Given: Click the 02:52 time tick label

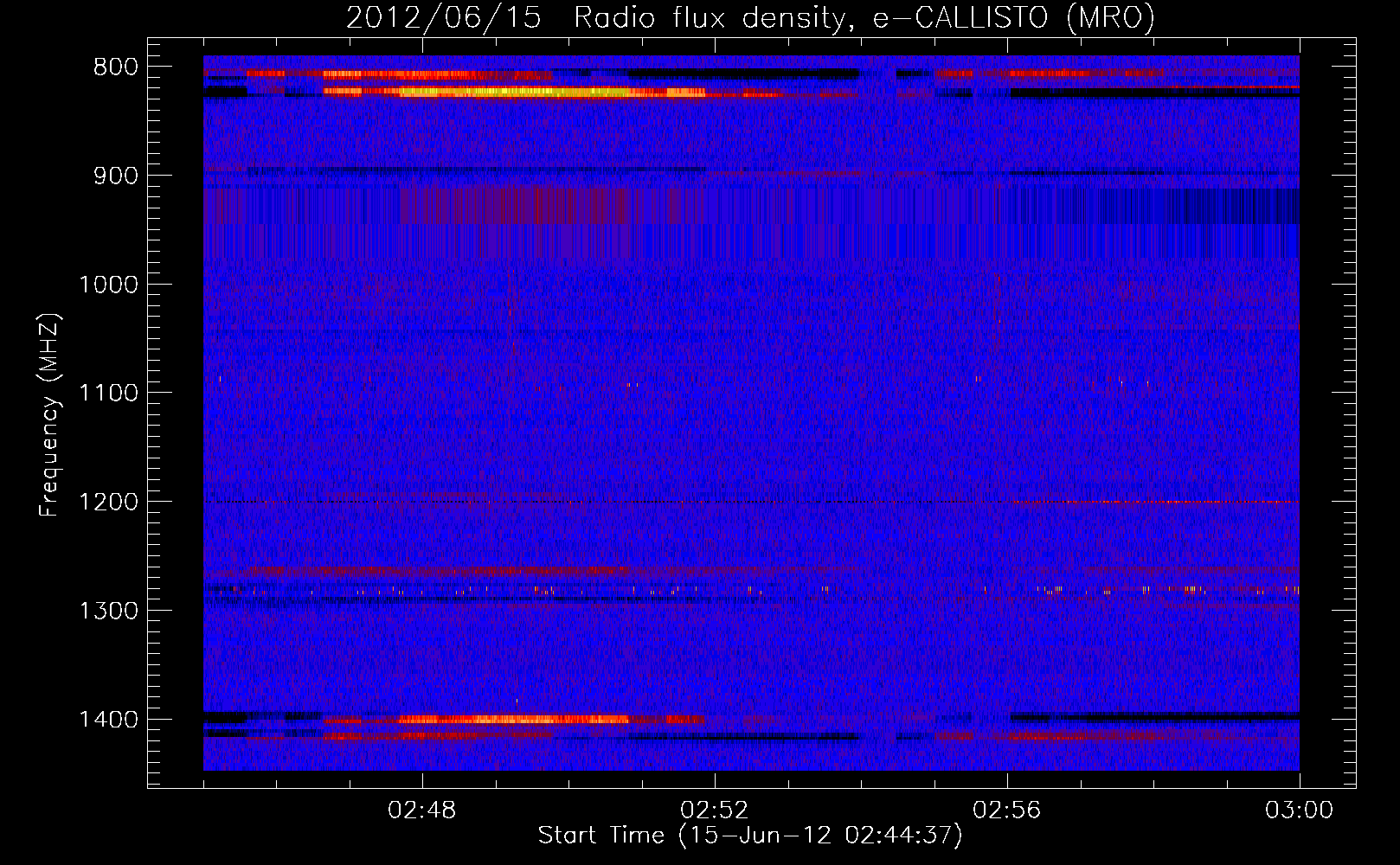Looking at the screenshot, I should click(x=715, y=811).
